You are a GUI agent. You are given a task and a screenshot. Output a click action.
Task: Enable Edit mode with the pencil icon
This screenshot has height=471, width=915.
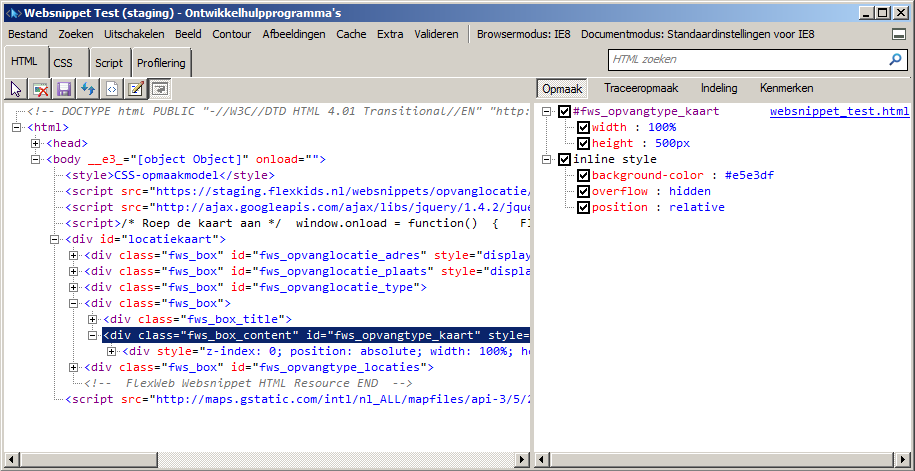136,89
